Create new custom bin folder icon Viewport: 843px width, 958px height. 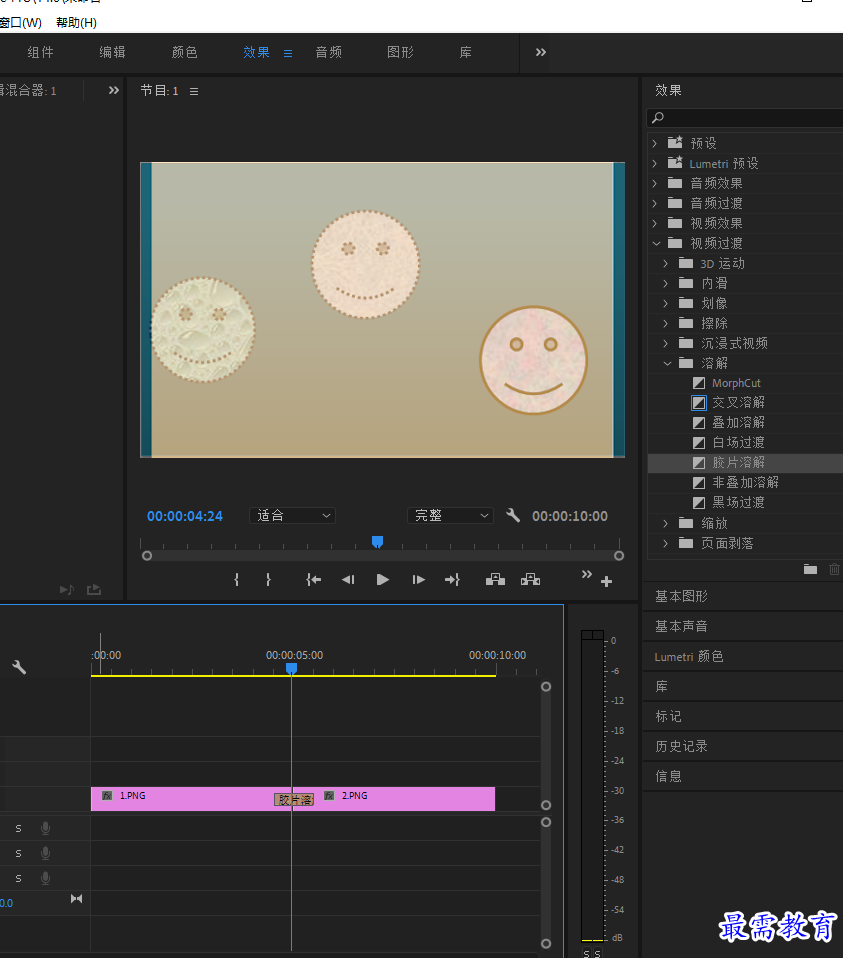tap(810, 569)
